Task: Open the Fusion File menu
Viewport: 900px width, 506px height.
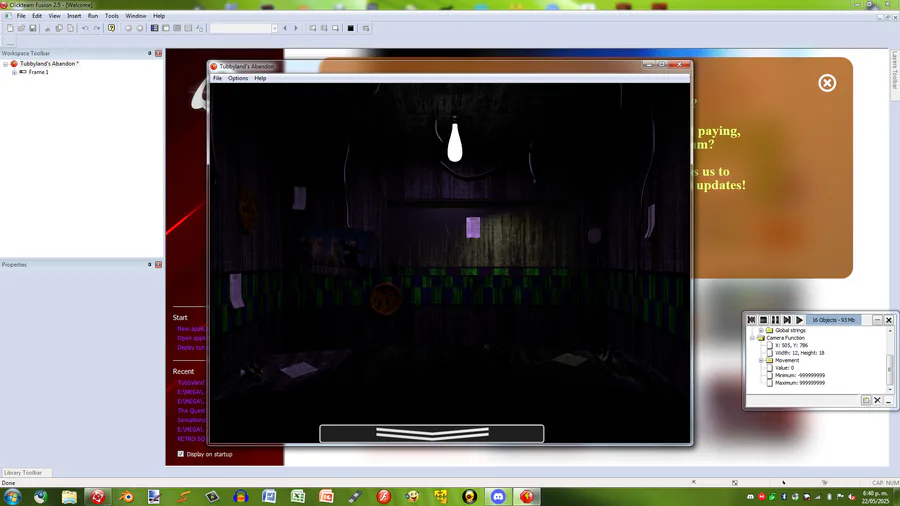Action: (x=21, y=16)
